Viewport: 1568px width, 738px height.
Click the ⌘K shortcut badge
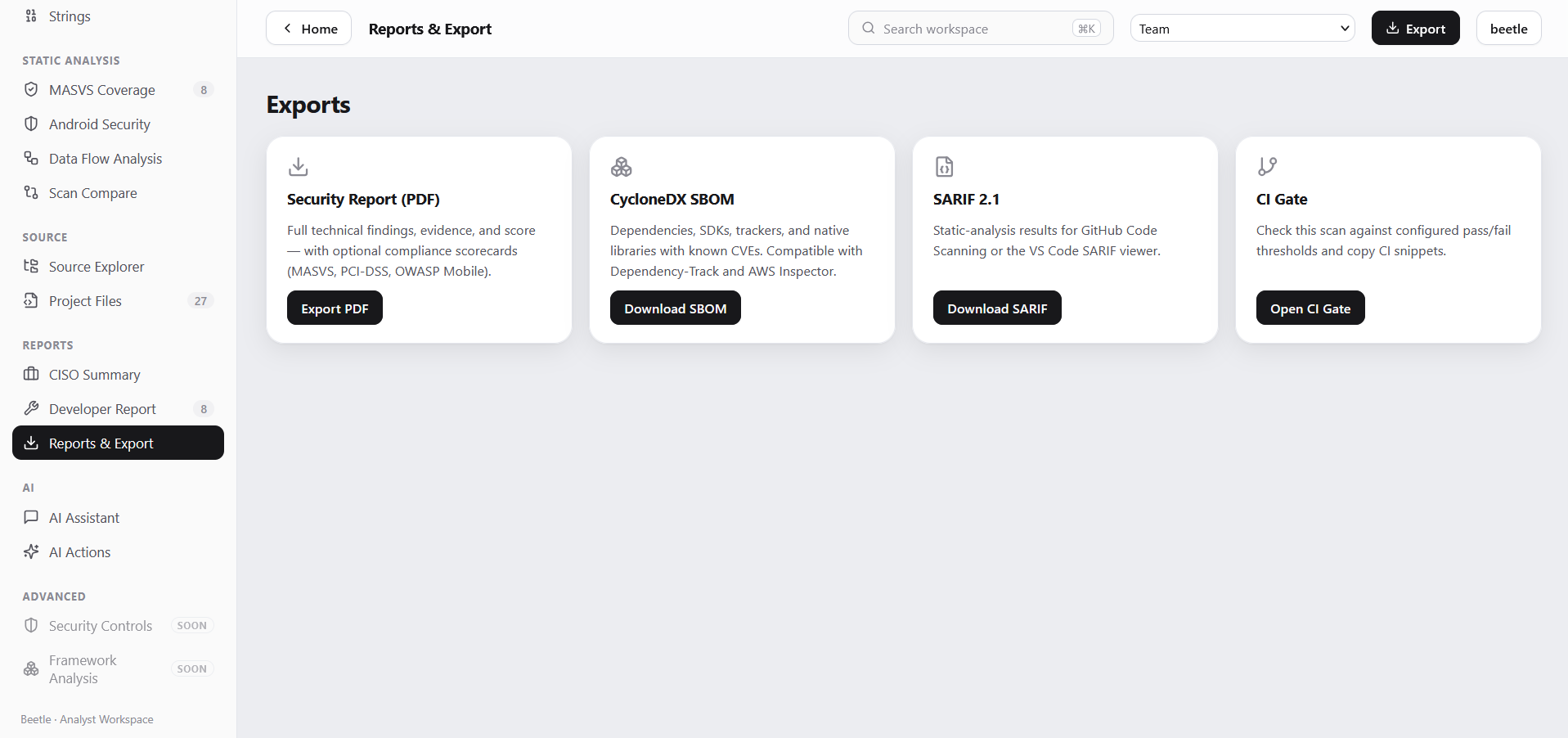click(x=1086, y=29)
